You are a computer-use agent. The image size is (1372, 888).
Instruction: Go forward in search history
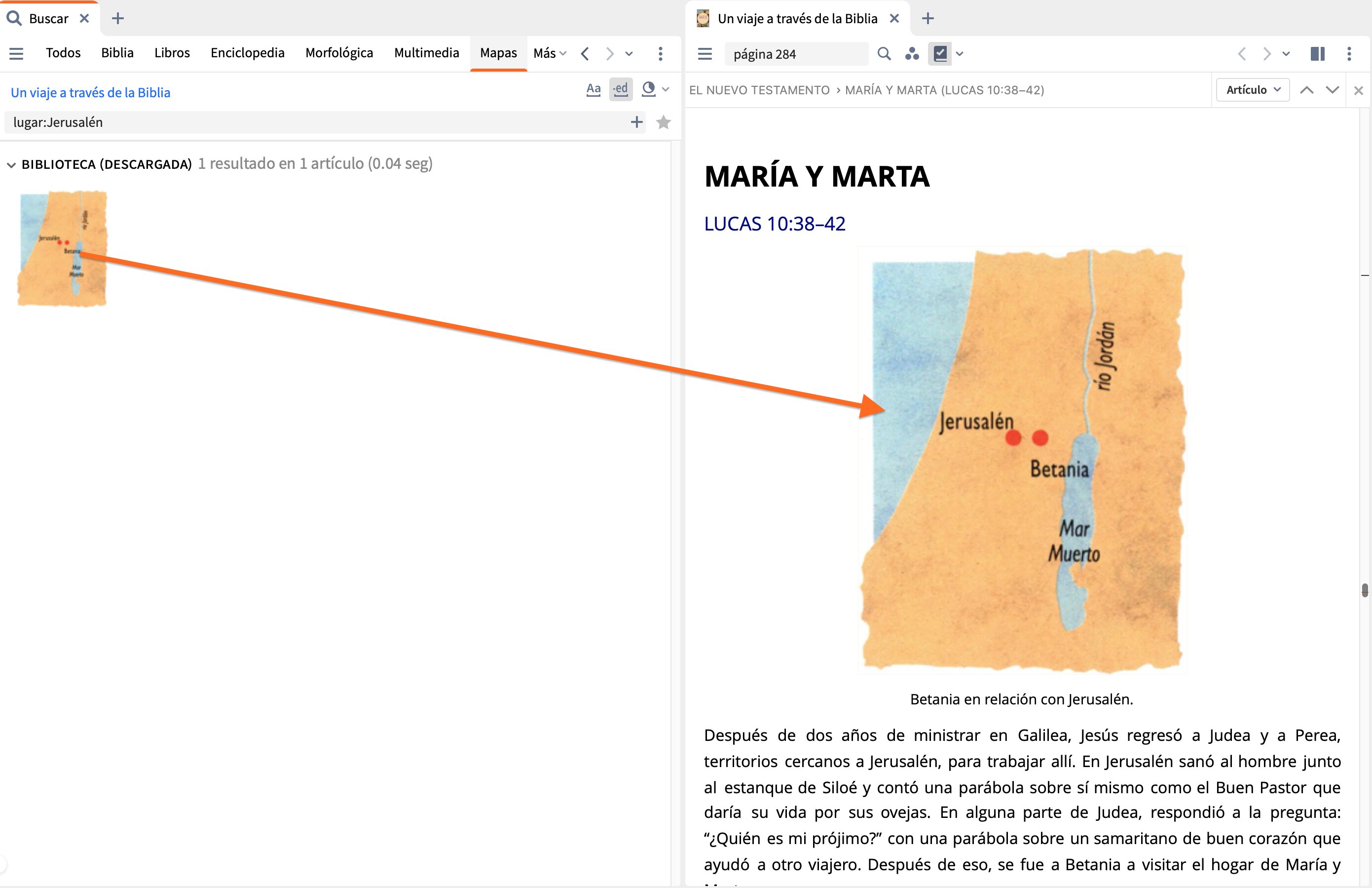pos(610,54)
